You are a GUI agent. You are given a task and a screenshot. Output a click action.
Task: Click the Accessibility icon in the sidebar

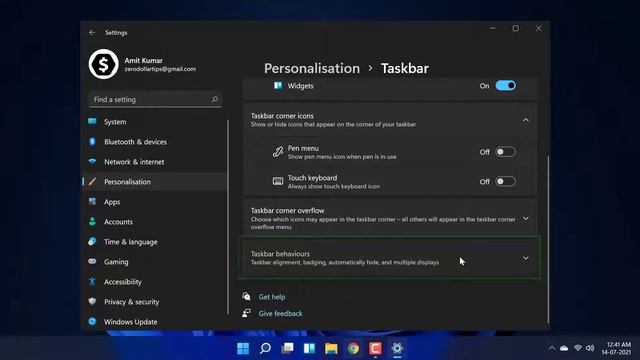(92, 282)
